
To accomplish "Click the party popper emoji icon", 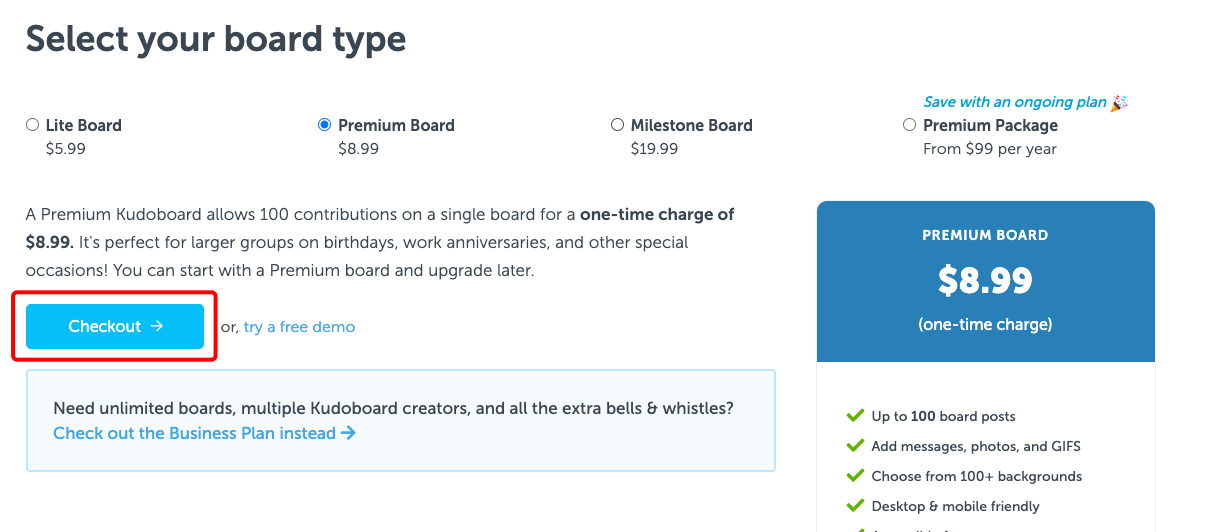I will point(1119,102).
